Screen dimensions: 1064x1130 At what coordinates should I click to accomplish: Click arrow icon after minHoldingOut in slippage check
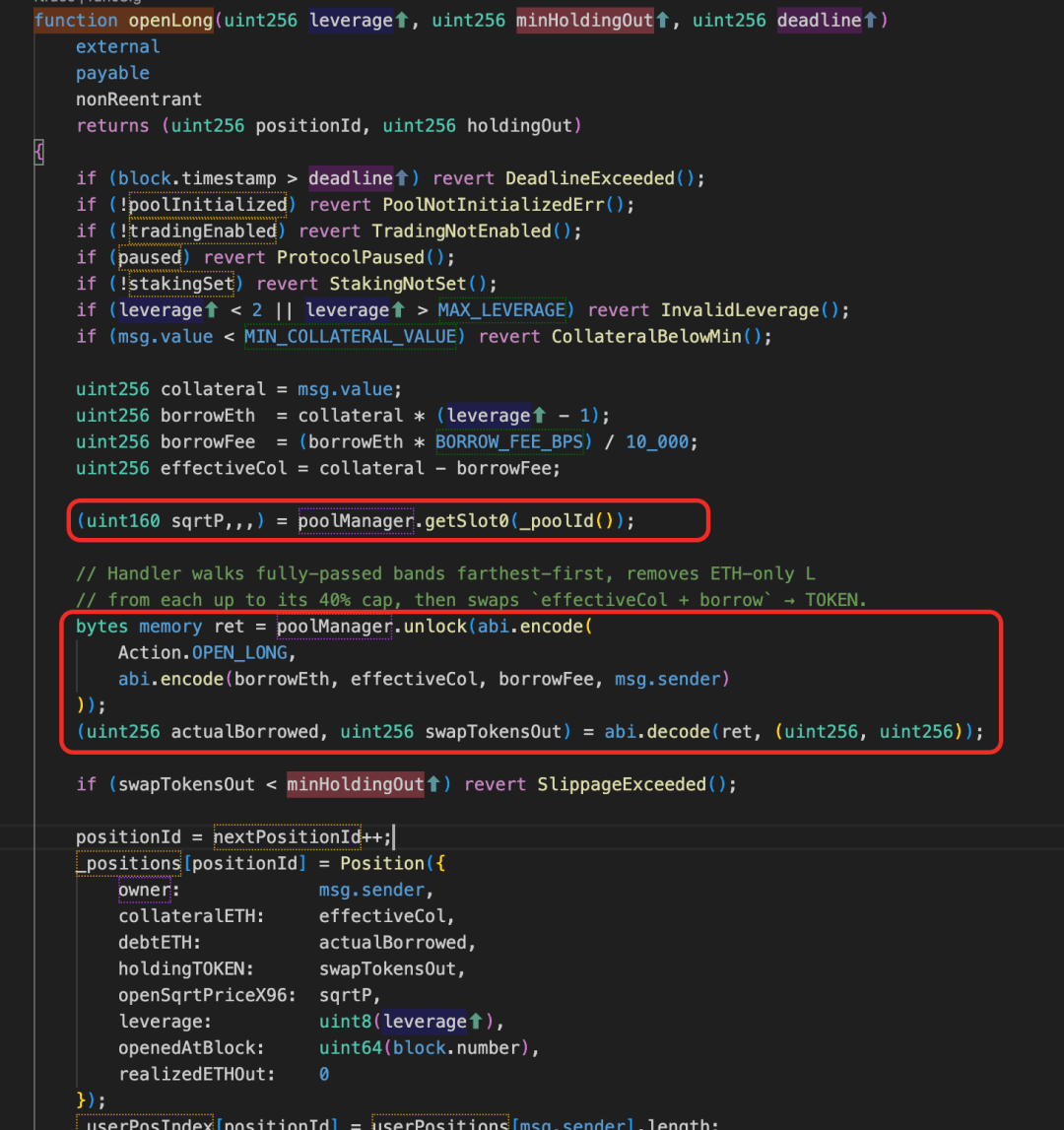(433, 784)
